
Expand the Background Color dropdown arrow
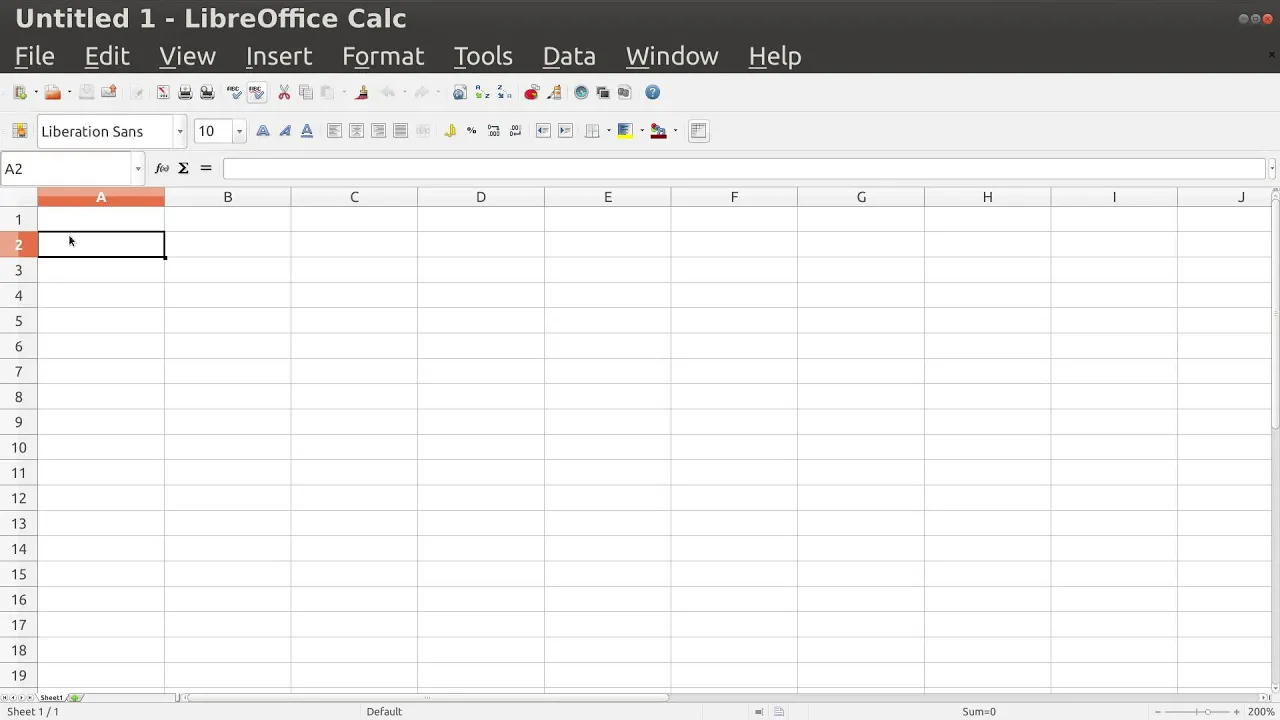coord(642,131)
